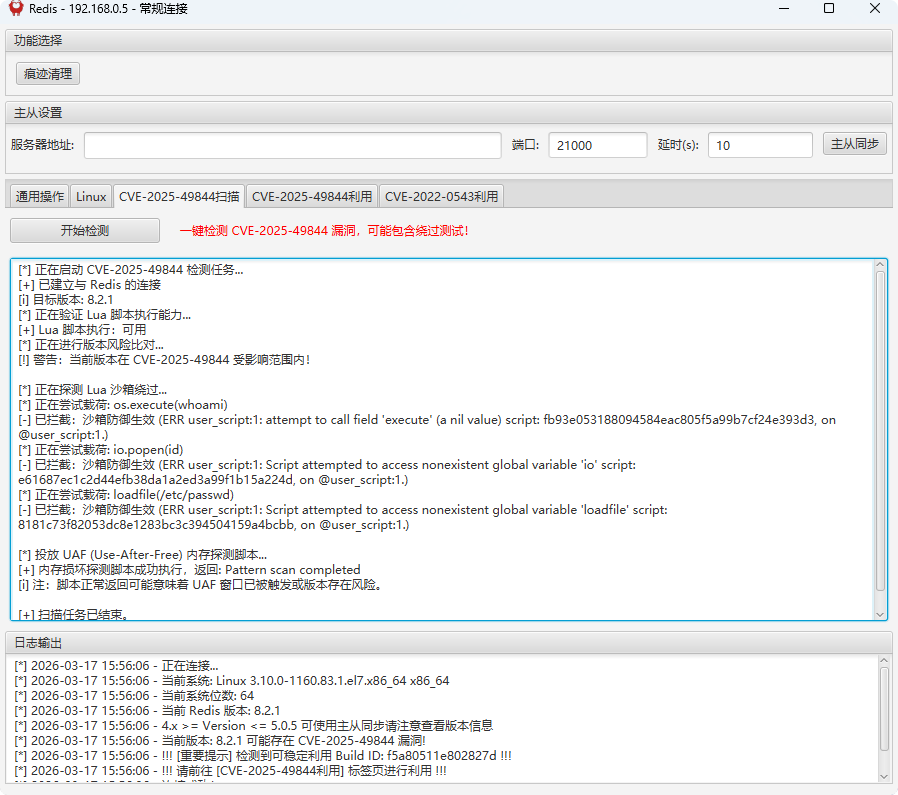Click warning line '当前版本在 CVE-2025-49844 受影响范围内'
The height and width of the screenshot is (795, 898).
point(164,360)
